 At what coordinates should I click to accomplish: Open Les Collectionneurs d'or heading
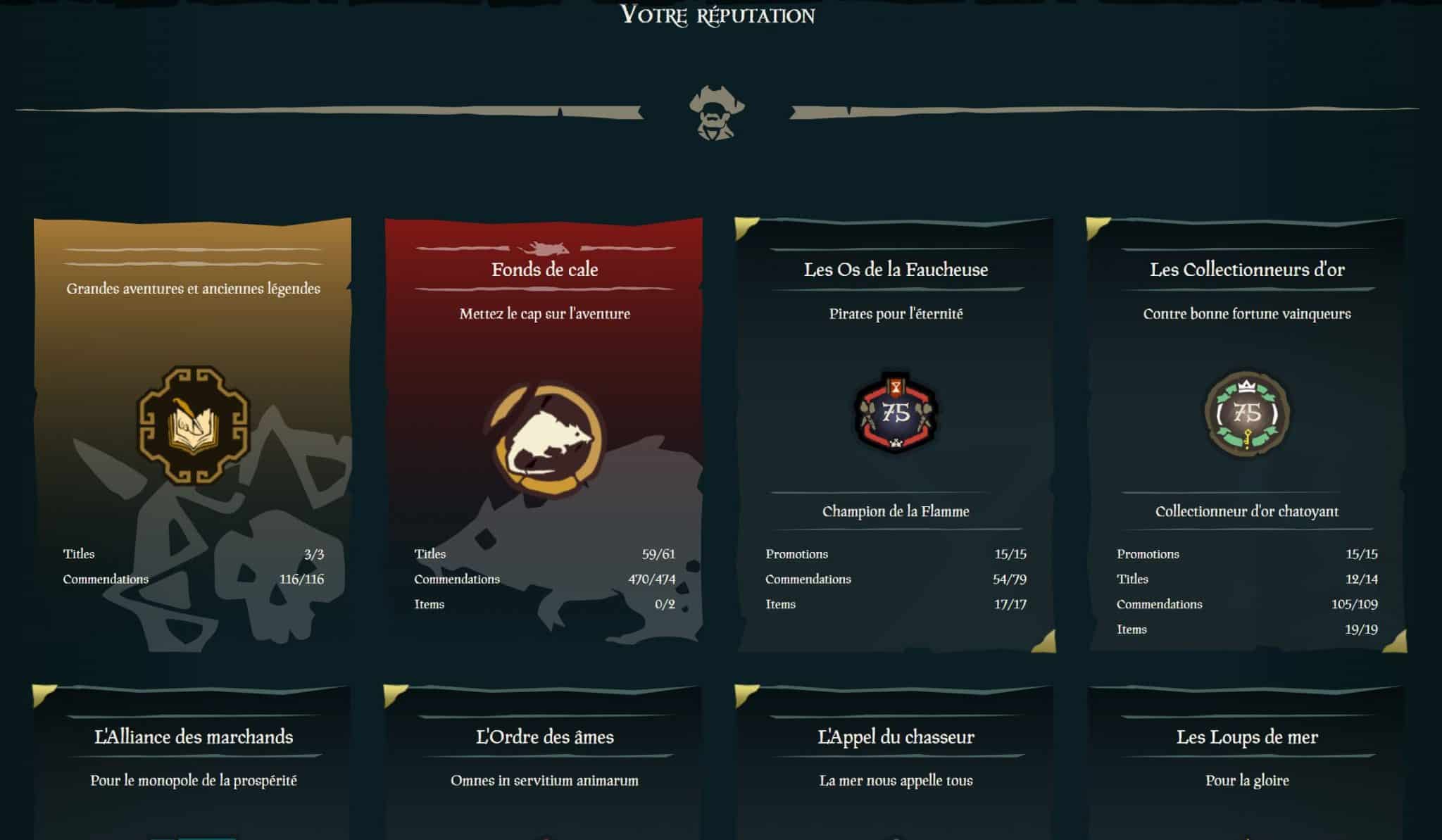[x=1247, y=270]
